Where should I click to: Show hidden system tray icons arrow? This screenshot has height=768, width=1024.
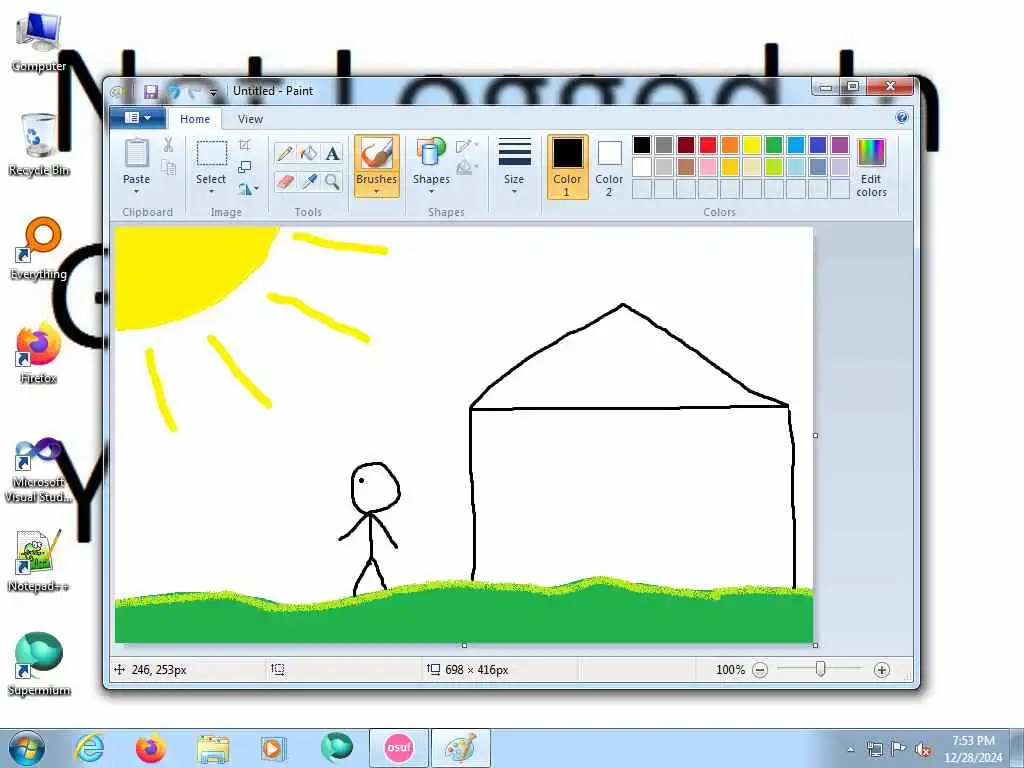click(851, 750)
